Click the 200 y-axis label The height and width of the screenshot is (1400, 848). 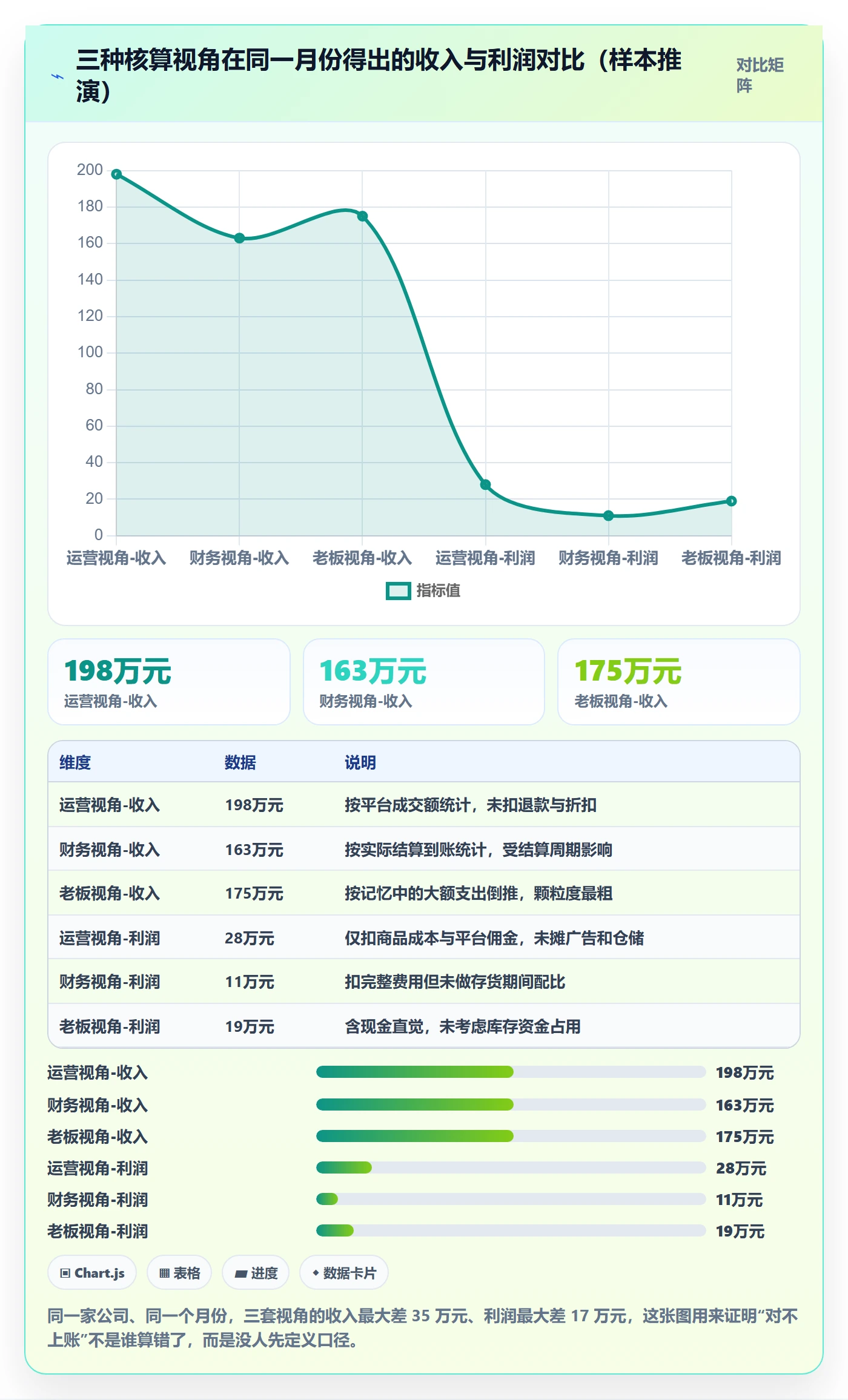(x=90, y=170)
